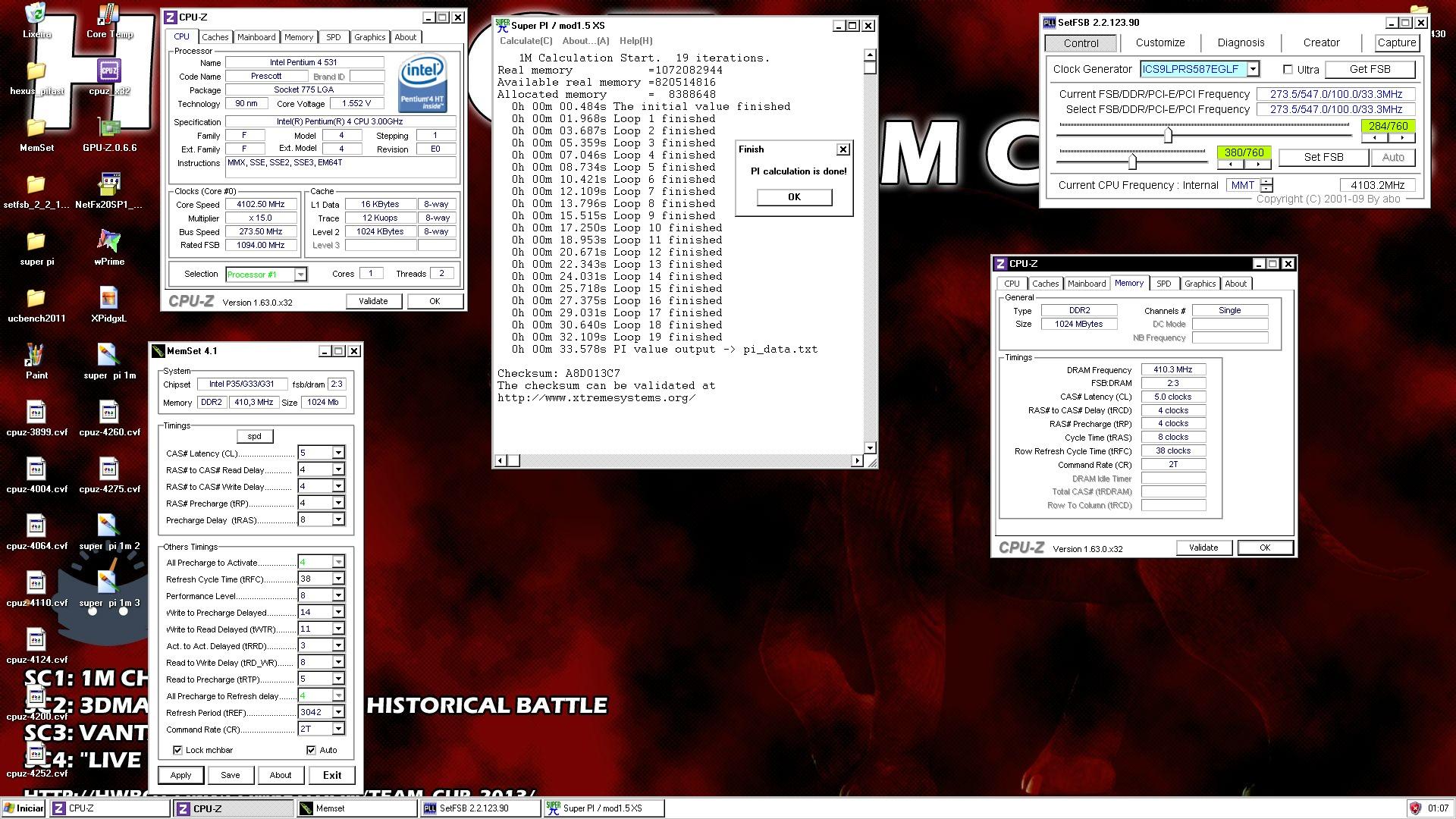This screenshot has width=1456, height=819.
Task: Open the ucbench2011 folder icon
Action: tap(36, 305)
